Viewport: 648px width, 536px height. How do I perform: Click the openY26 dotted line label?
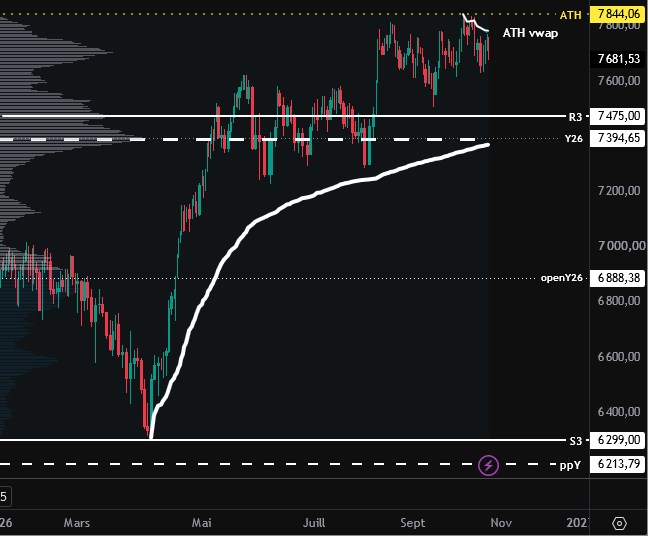[x=561, y=278]
